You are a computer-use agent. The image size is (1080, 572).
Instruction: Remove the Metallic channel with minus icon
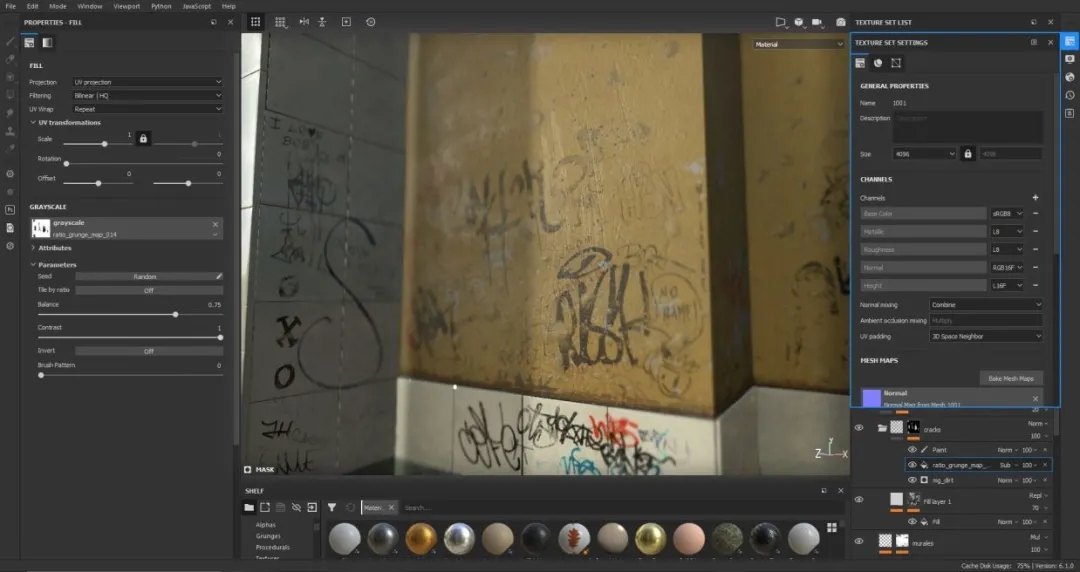click(x=1035, y=232)
